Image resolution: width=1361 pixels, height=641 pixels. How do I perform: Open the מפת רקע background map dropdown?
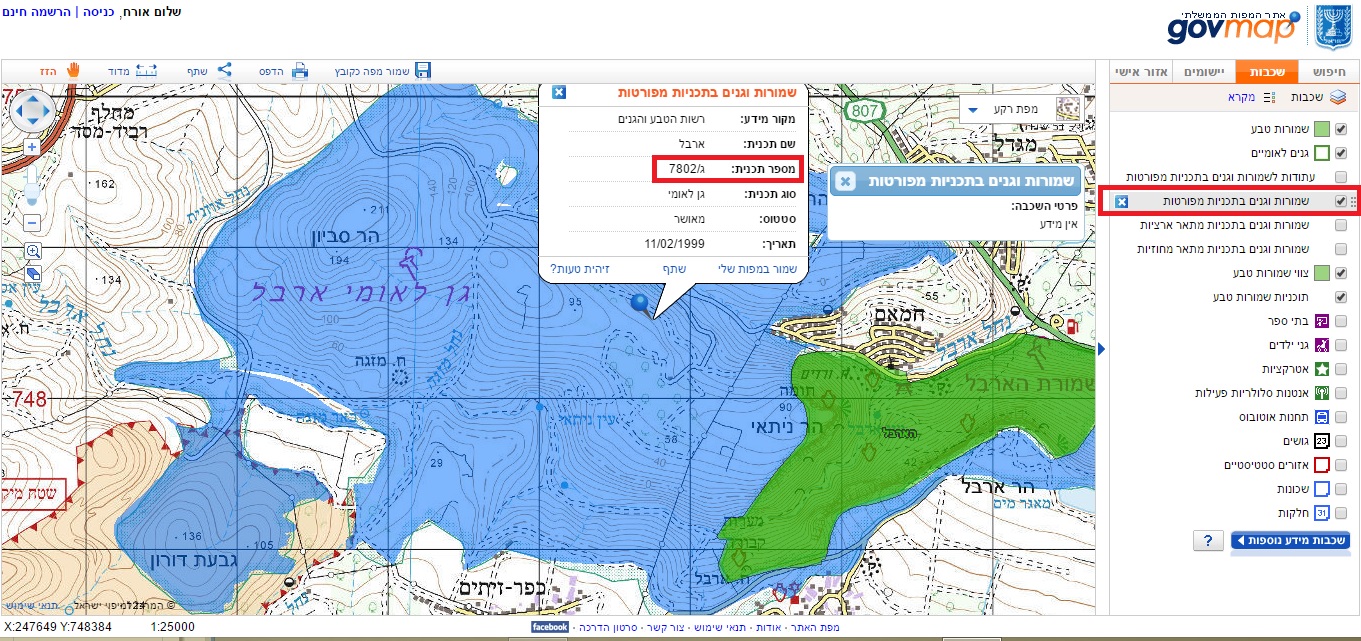pyautogui.click(x=1001, y=108)
